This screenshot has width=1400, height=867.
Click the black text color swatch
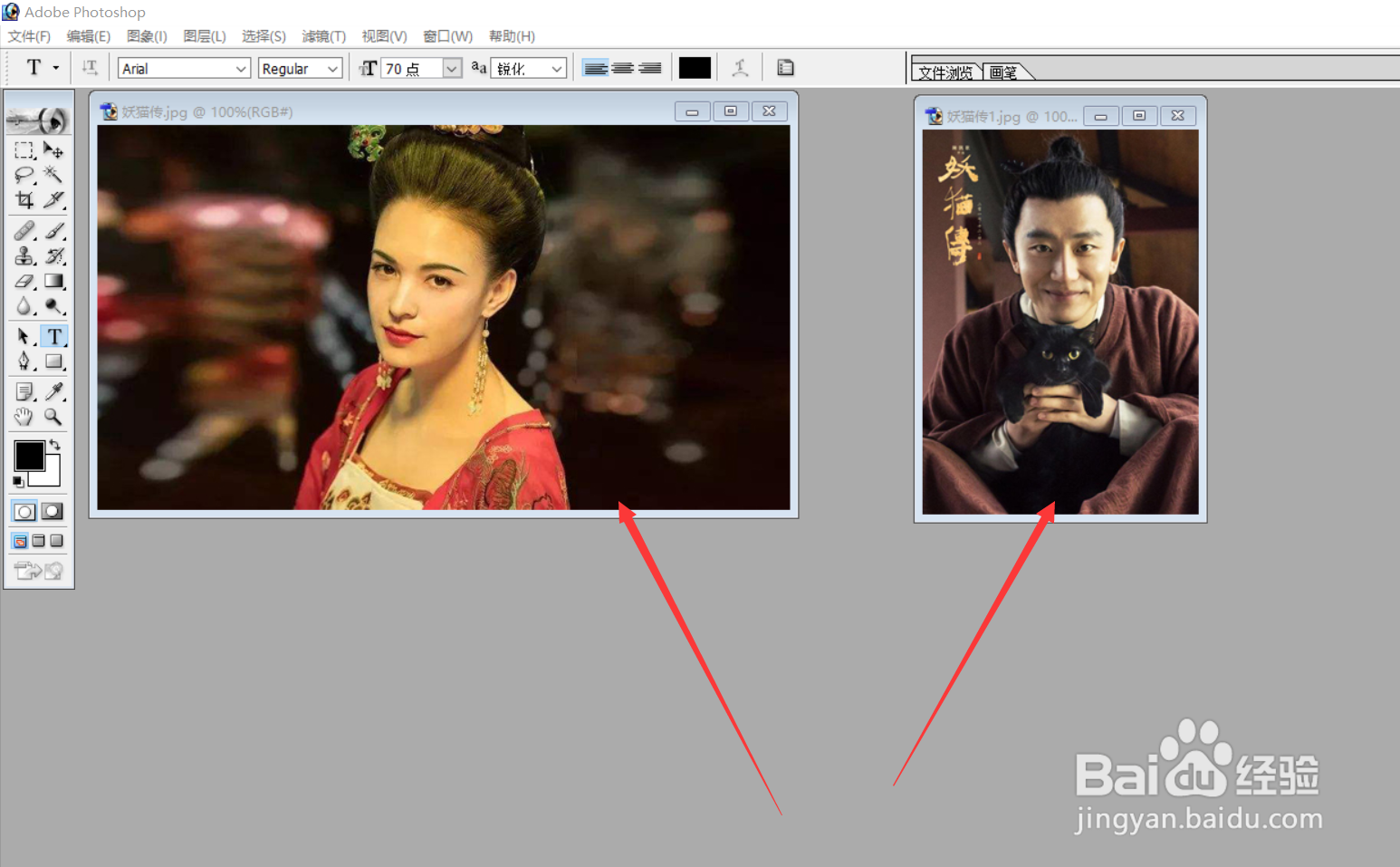[695, 68]
